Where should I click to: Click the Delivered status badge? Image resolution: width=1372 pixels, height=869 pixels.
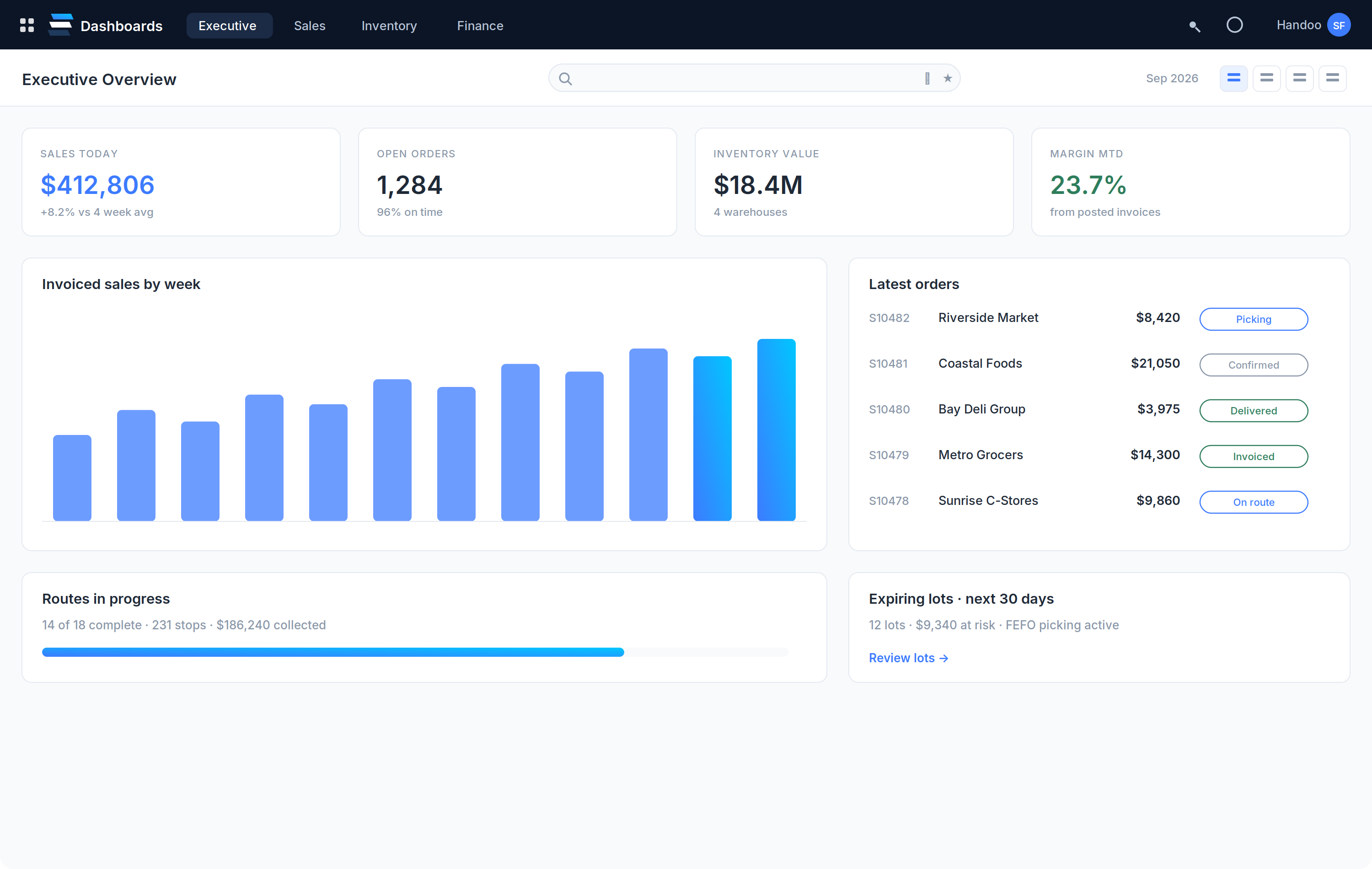(1254, 411)
